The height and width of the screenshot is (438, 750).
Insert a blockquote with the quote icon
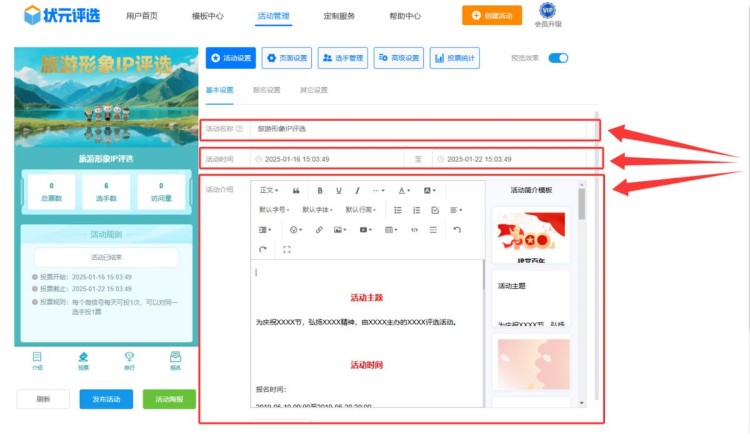point(296,190)
